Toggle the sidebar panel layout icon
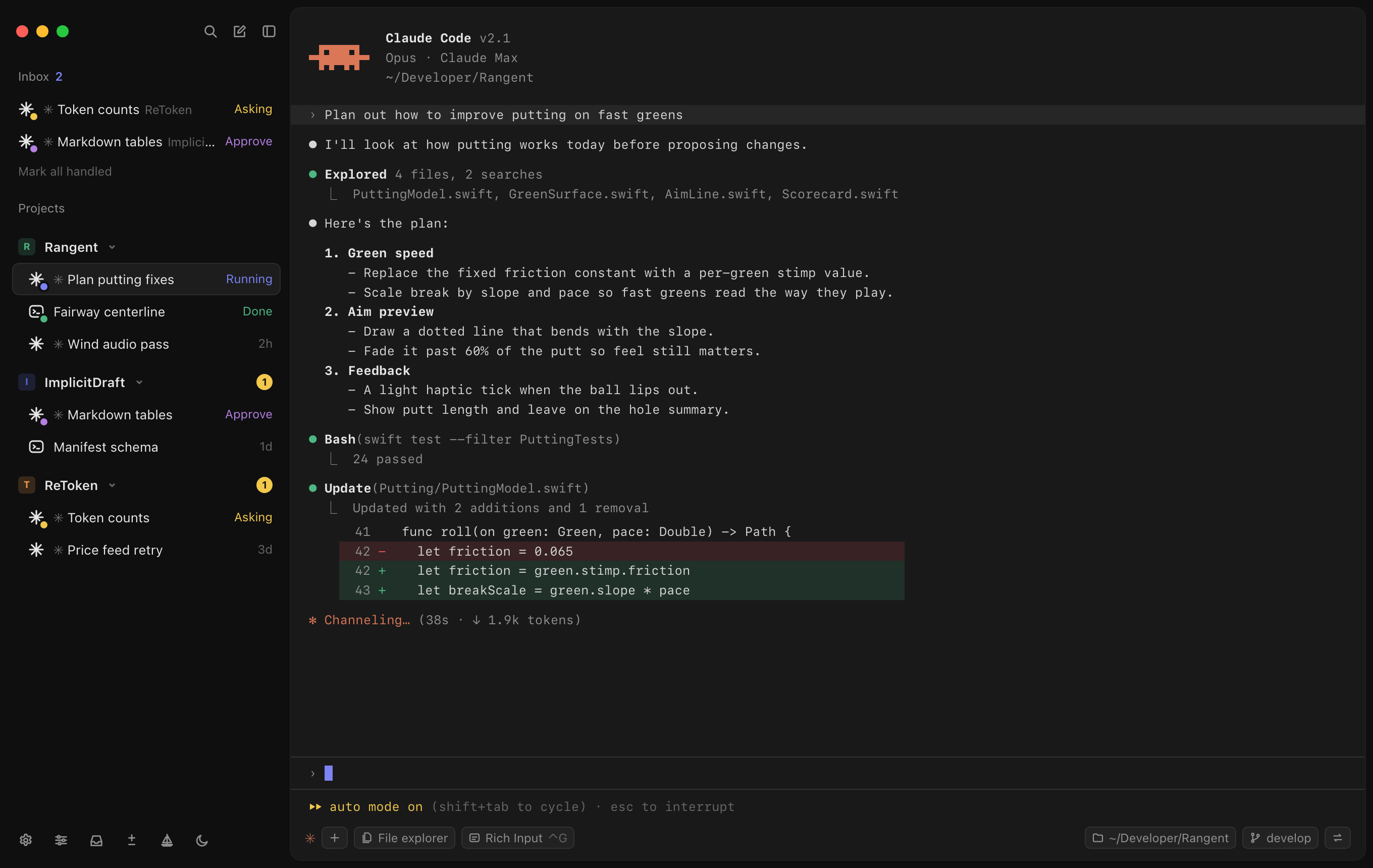 click(269, 31)
